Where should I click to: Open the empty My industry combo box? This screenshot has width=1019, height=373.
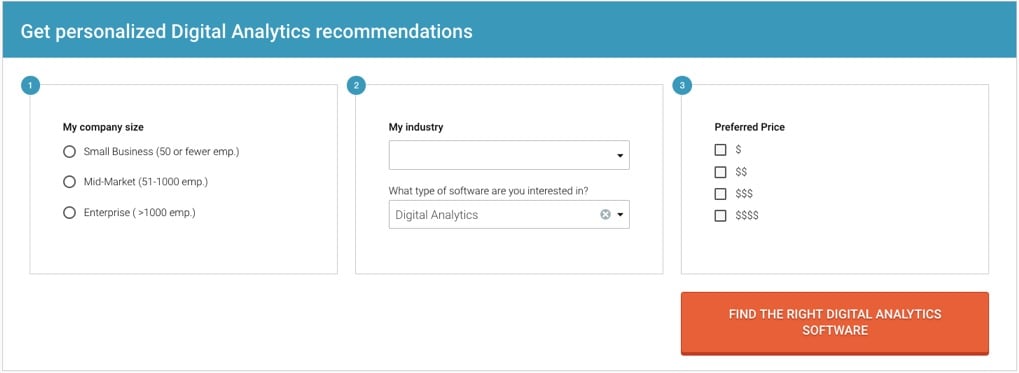click(509, 155)
